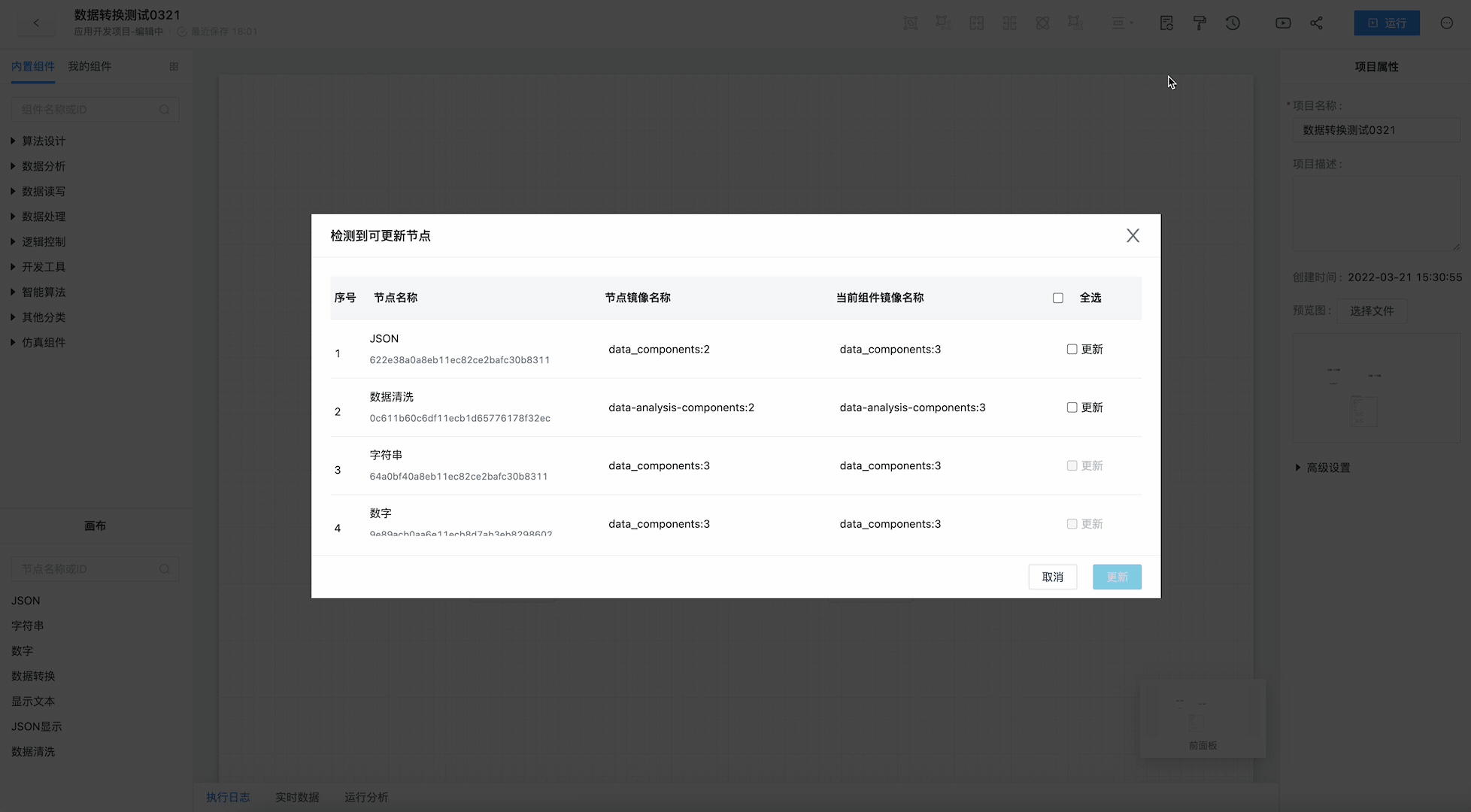Screen dimensions: 1471x812
Task: Check the 全选 select-all checkbox
Action: [x=1058, y=298]
